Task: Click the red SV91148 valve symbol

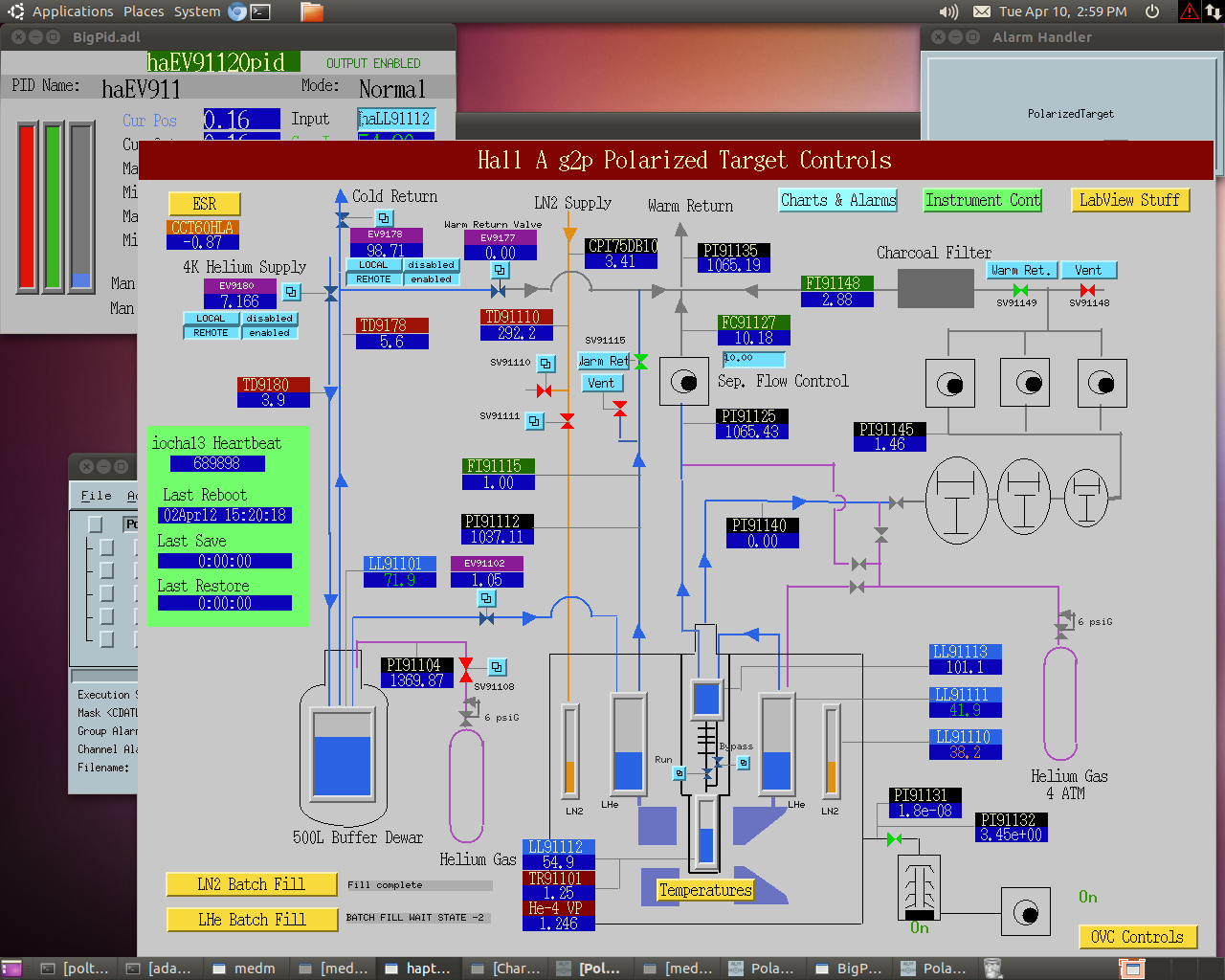Action: click(1087, 290)
